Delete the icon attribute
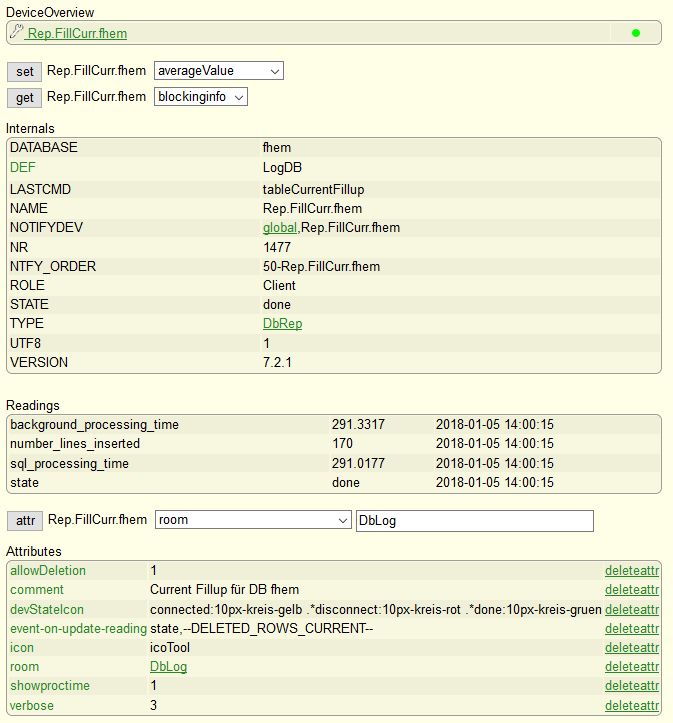Viewport: 673px width, 723px height. click(x=632, y=648)
